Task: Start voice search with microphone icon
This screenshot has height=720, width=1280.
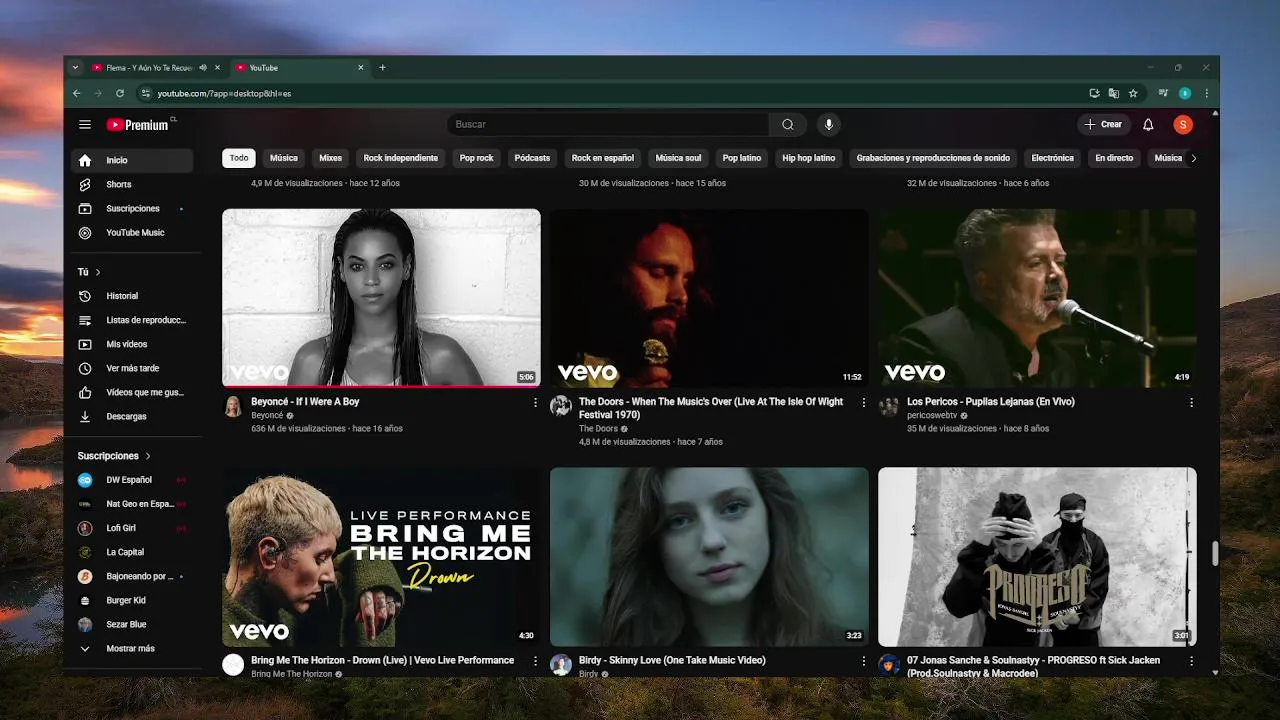Action: [x=828, y=125]
